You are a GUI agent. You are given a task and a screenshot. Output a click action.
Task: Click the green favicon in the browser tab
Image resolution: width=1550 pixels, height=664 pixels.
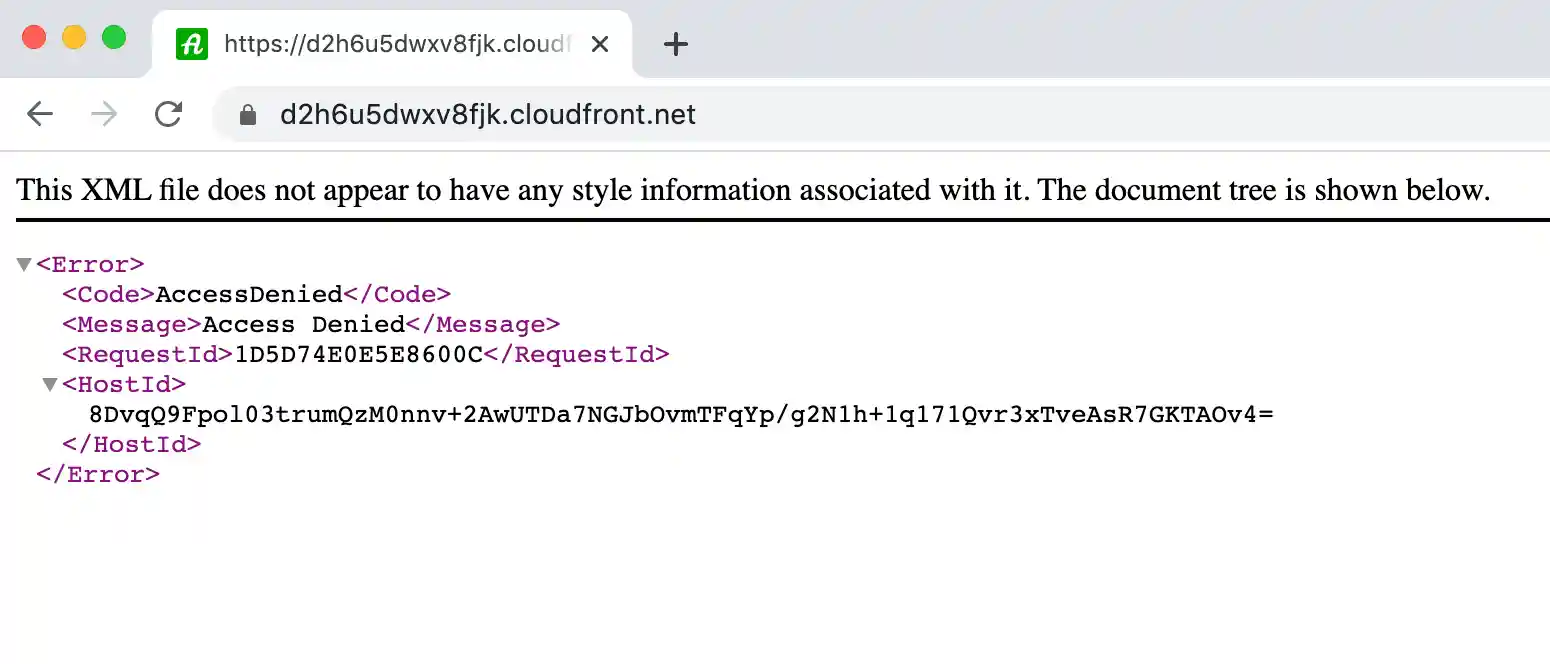pyautogui.click(x=191, y=44)
